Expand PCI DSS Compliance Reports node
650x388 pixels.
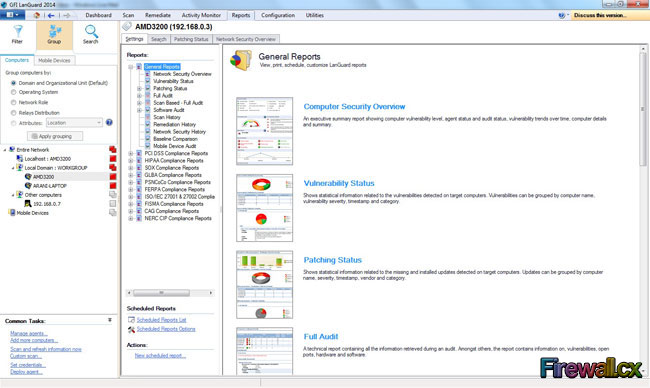click(x=131, y=153)
